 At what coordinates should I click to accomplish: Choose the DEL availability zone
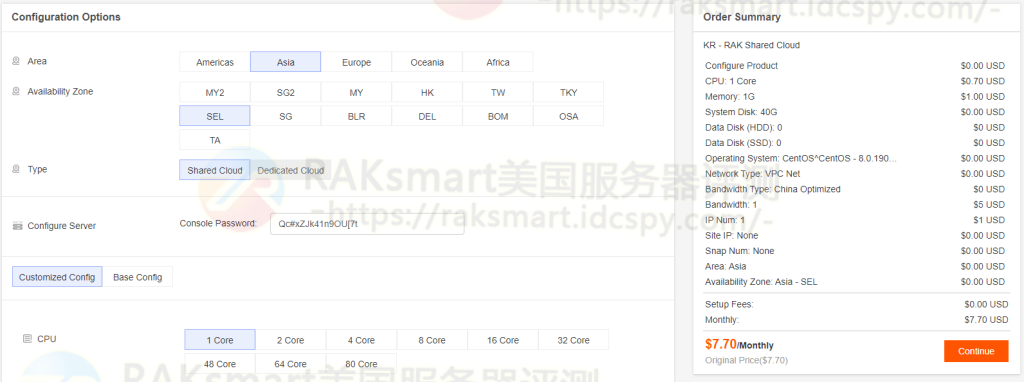[x=427, y=116]
